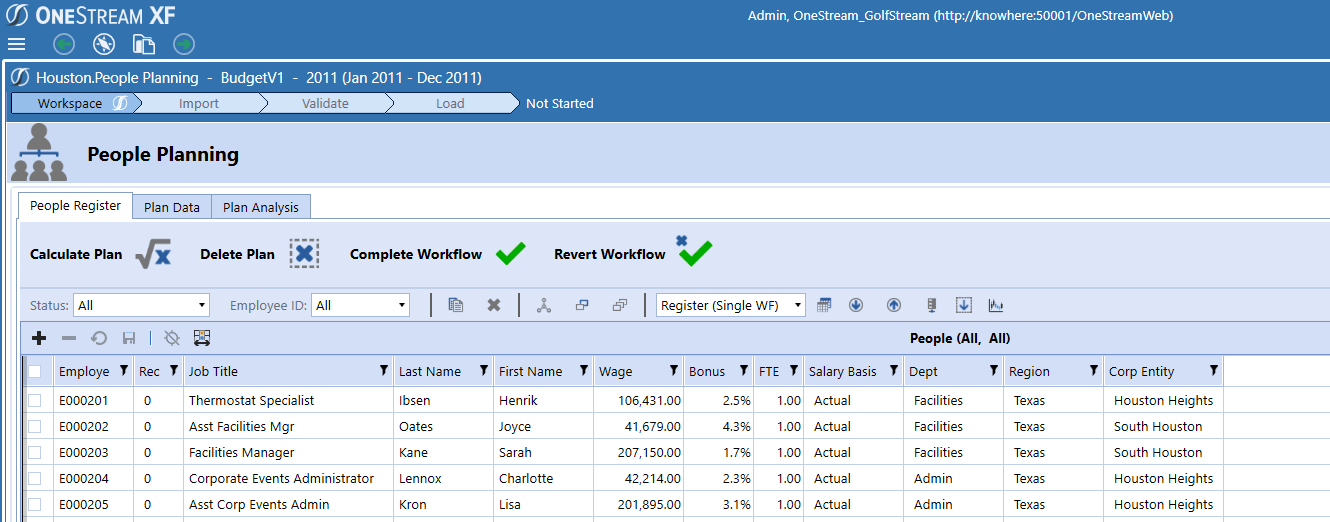The height and width of the screenshot is (522, 1330).
Task: Click the boxed download arrow icon
Action: tap(964, 305)
